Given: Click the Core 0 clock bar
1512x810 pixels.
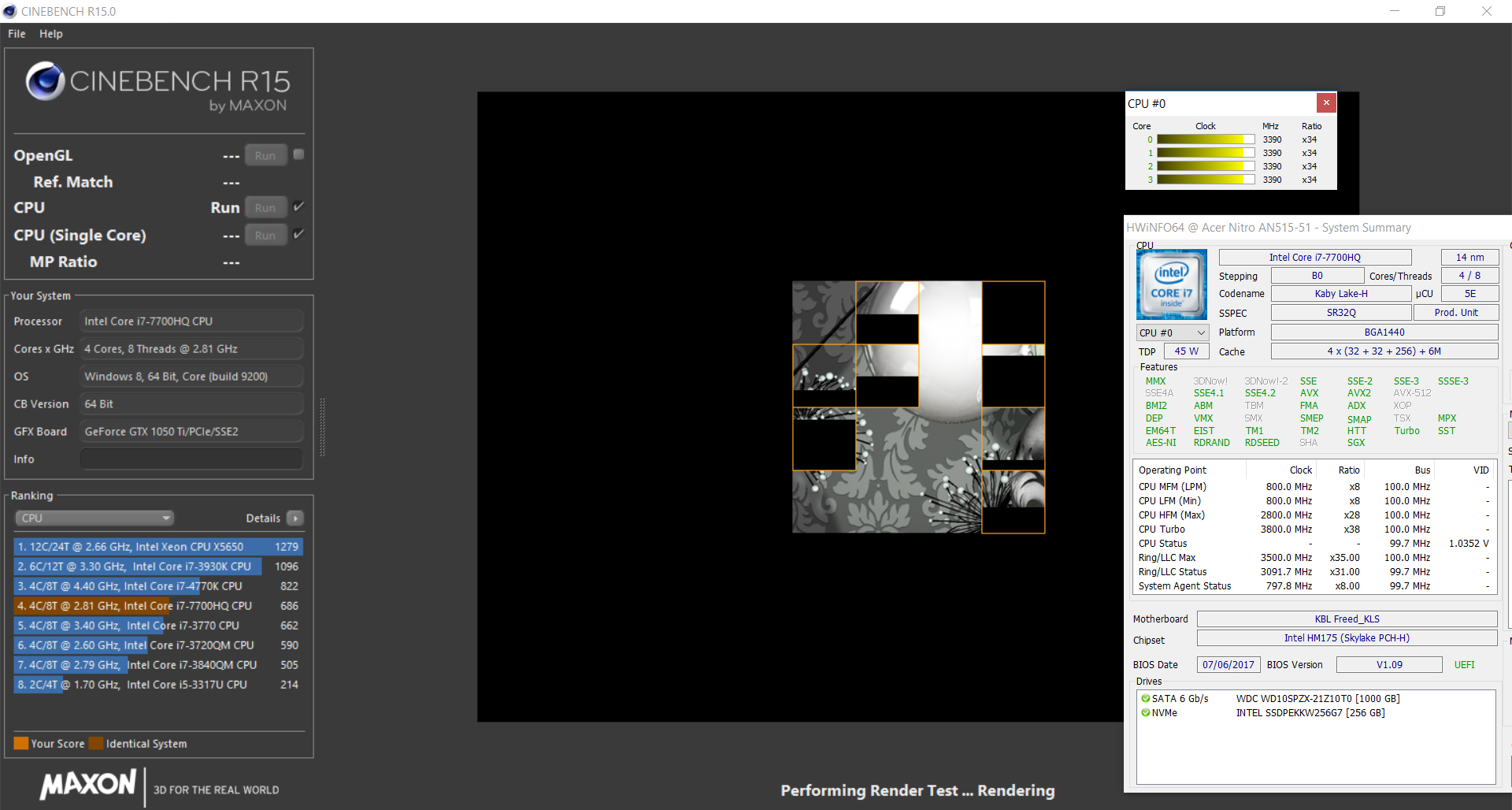Looking at the screenshot, I should coord(1206,139).
